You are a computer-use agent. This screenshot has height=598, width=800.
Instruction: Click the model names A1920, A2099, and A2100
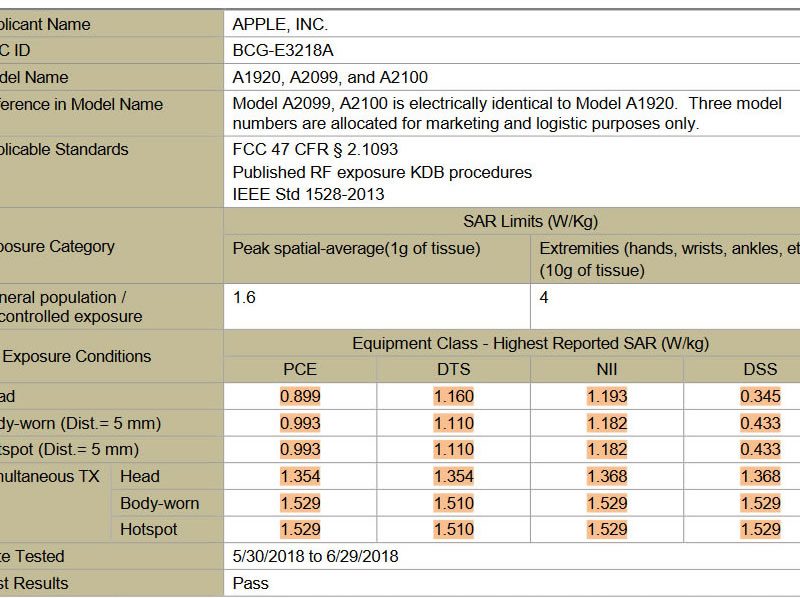click(330, 77)
